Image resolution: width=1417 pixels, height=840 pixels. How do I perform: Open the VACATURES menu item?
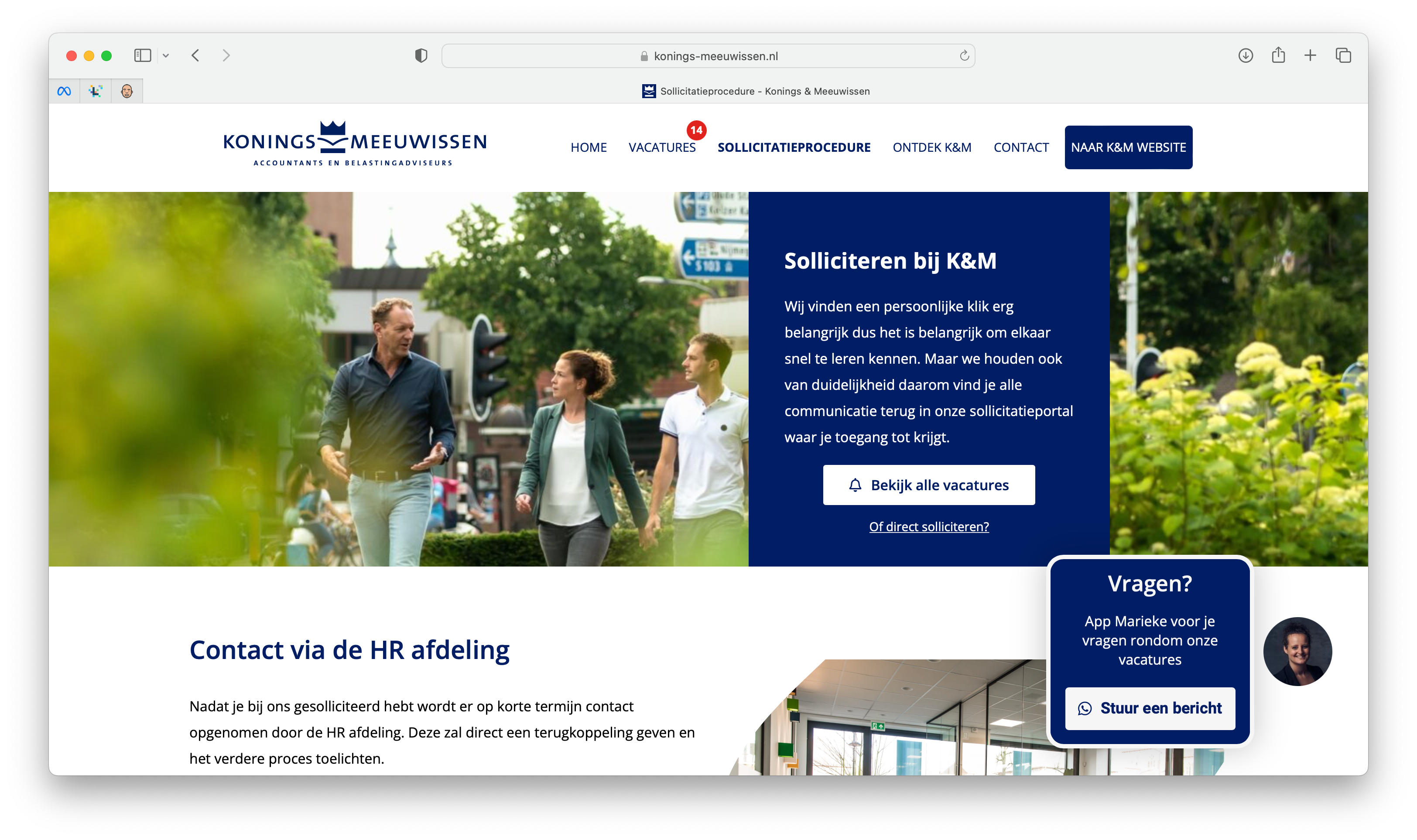coord(662,147)
